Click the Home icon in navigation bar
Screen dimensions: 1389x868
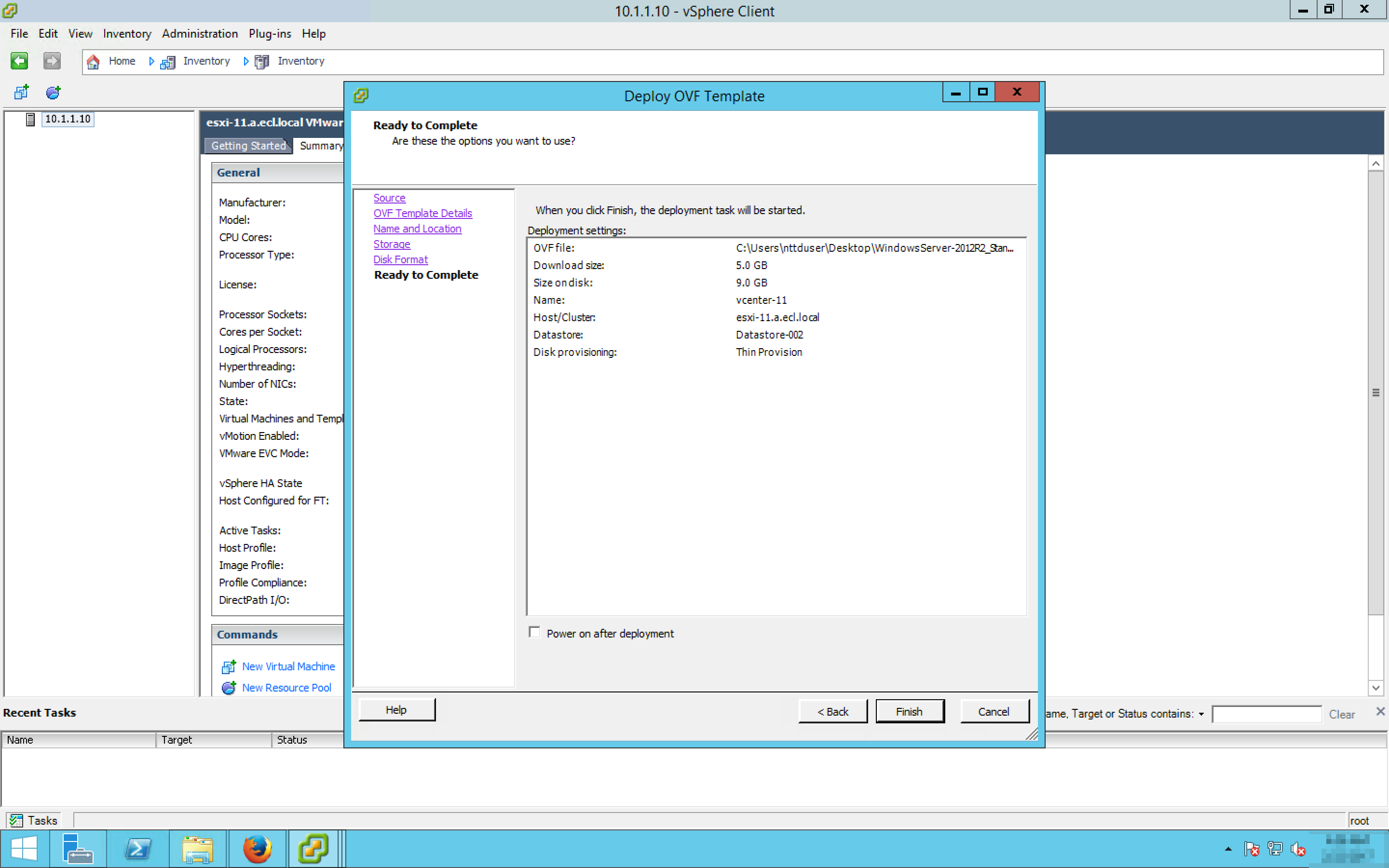[93, 61]
